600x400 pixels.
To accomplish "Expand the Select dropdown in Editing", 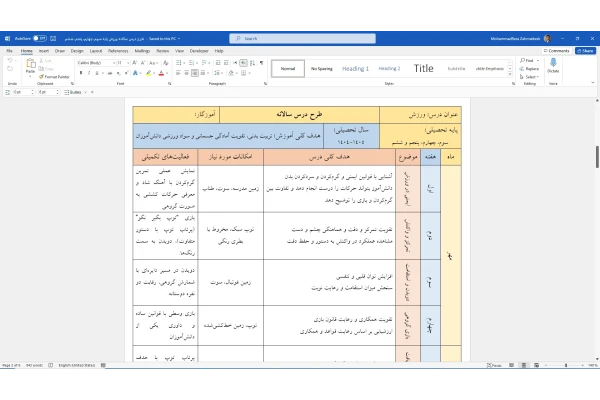I will tap(530, 76).
